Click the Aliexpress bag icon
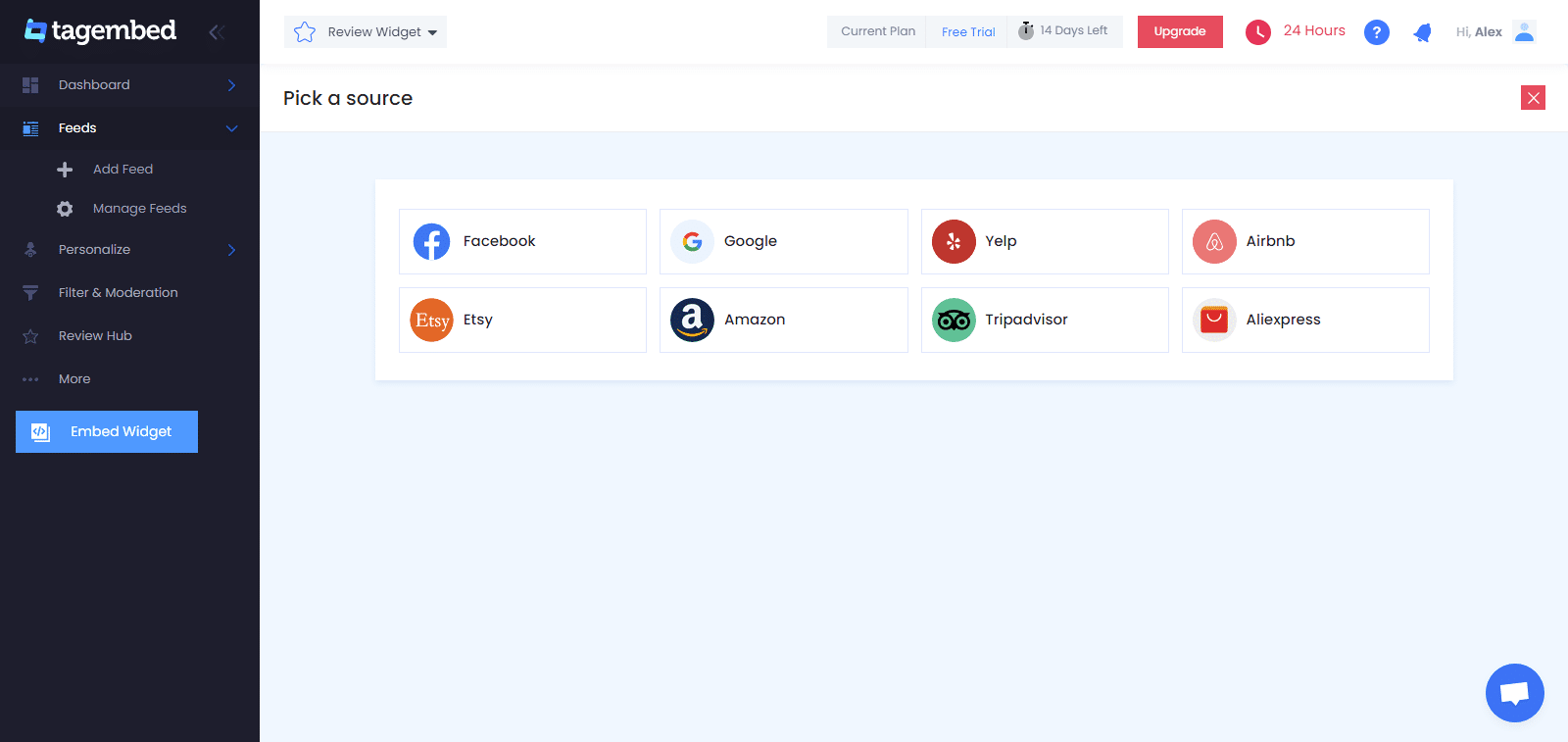Screen dimensions: 1568x742 pos(1214,320)
